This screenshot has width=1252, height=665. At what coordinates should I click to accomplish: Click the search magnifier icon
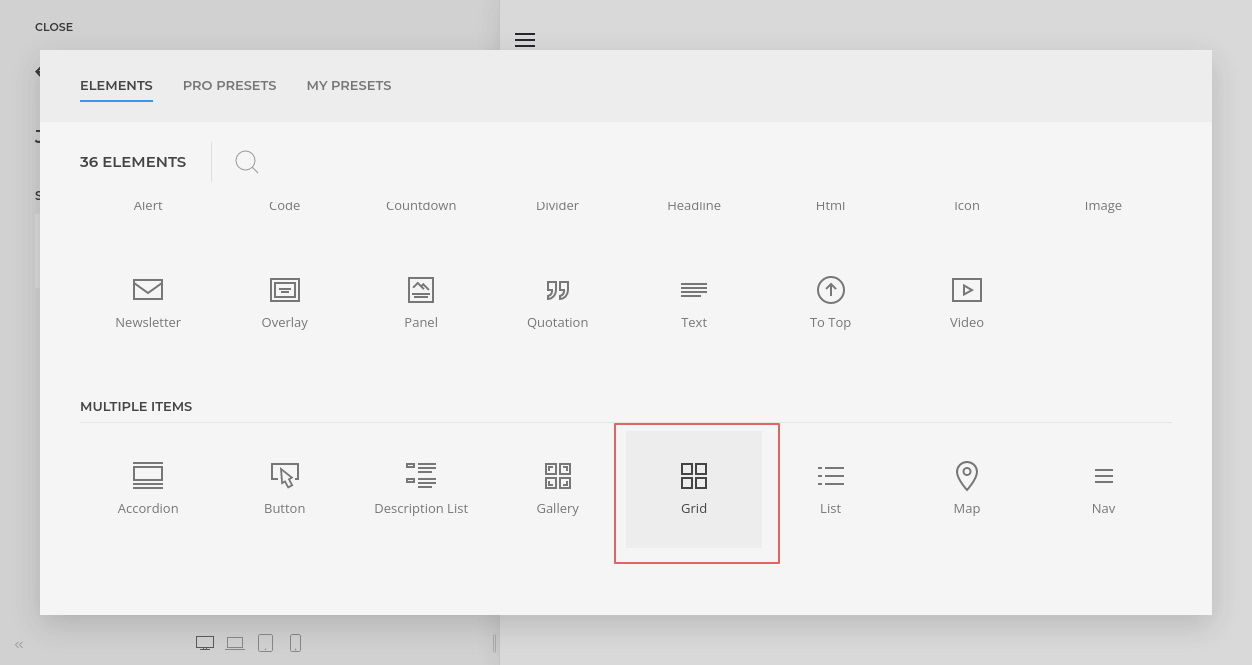(247, 162)
